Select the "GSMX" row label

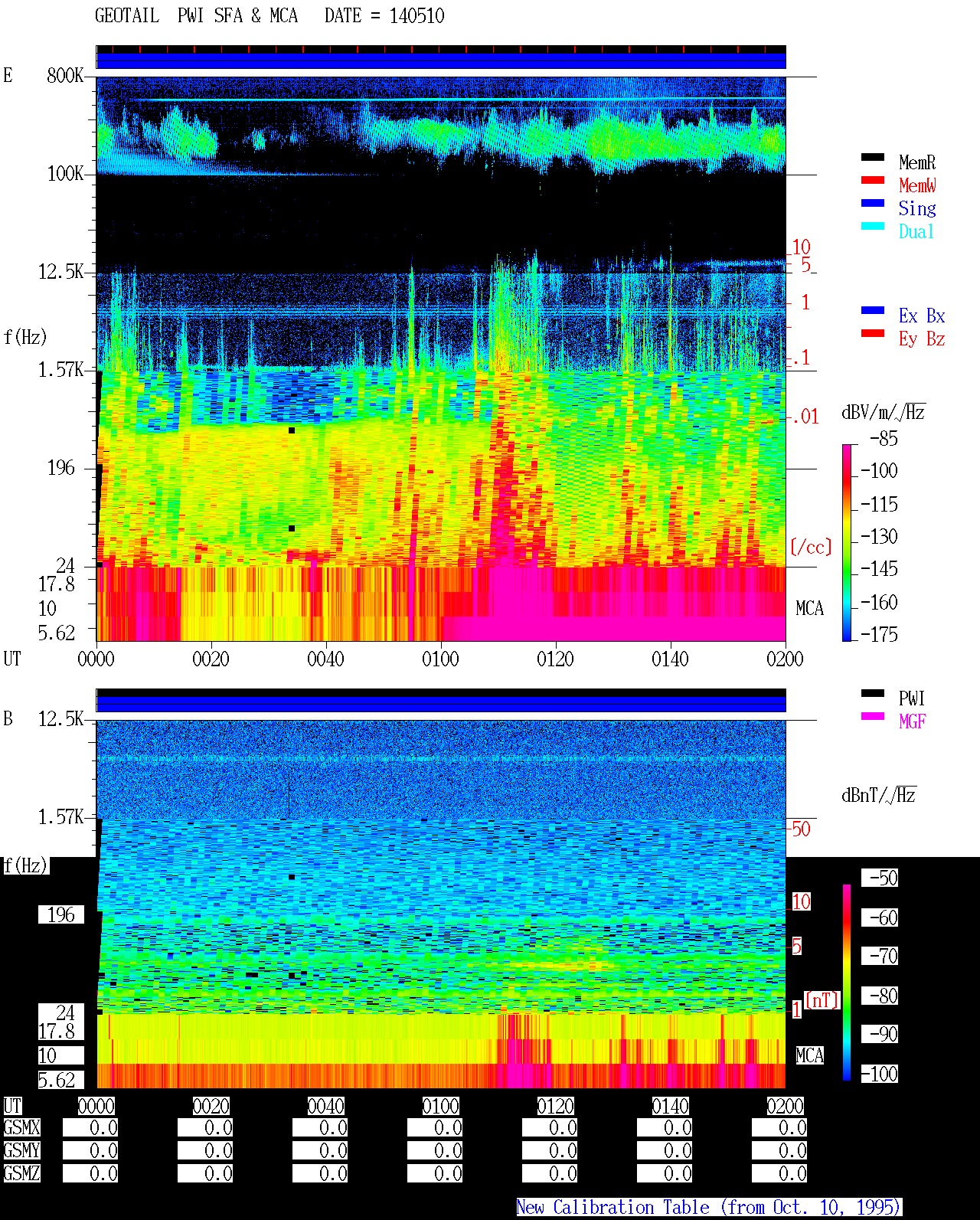pyautogui.click(x=22, y=1128)
